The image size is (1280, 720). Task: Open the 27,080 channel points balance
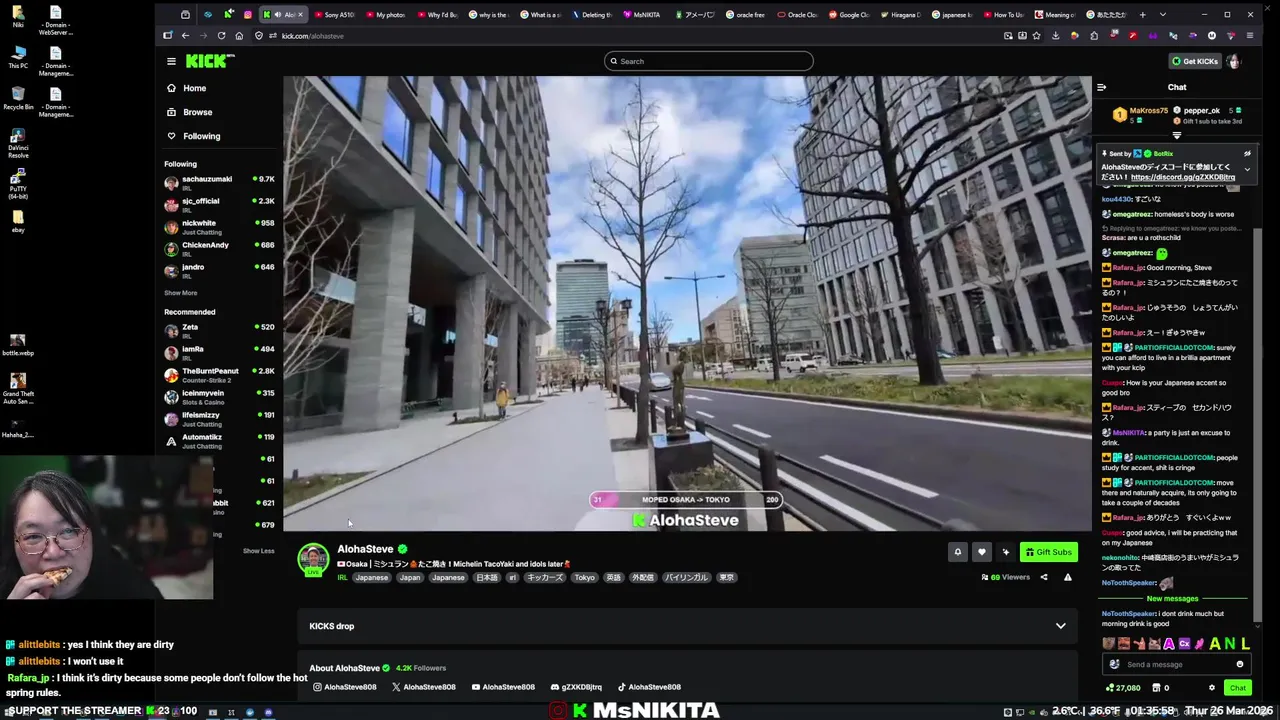[x=1123, y=688]
